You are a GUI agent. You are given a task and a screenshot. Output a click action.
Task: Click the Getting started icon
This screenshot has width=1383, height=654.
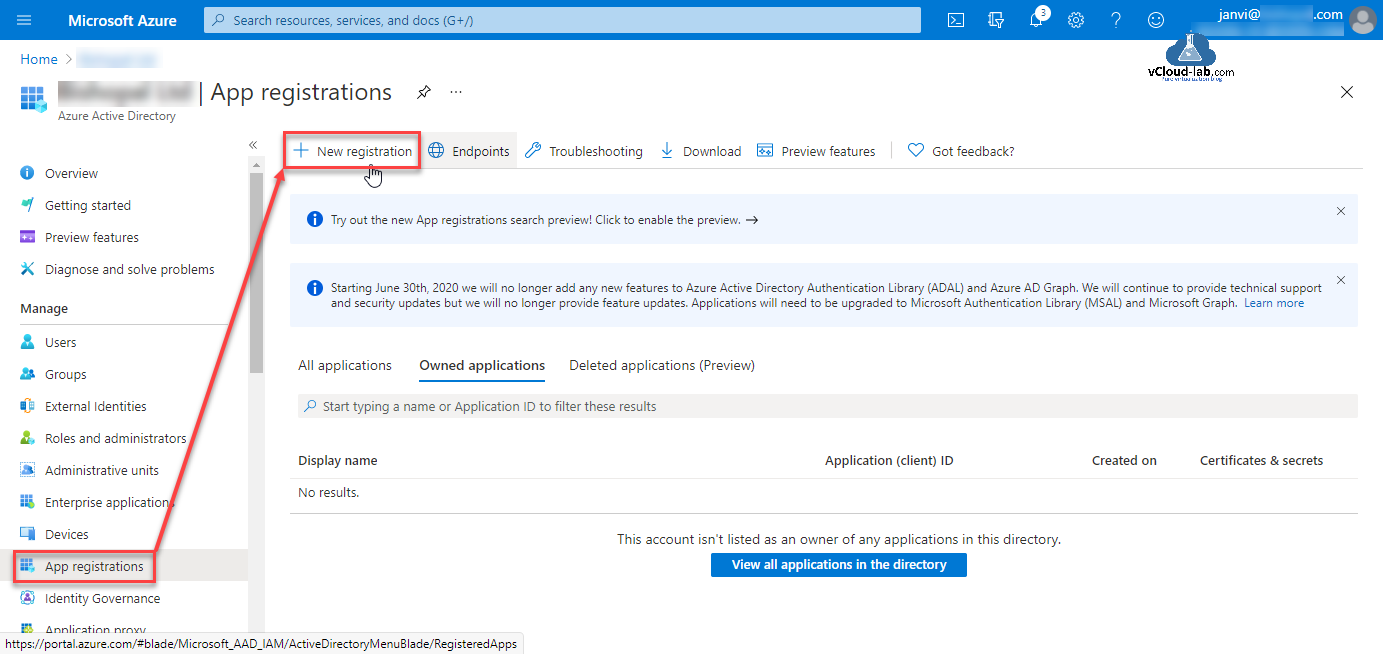[x=27, y=205]
